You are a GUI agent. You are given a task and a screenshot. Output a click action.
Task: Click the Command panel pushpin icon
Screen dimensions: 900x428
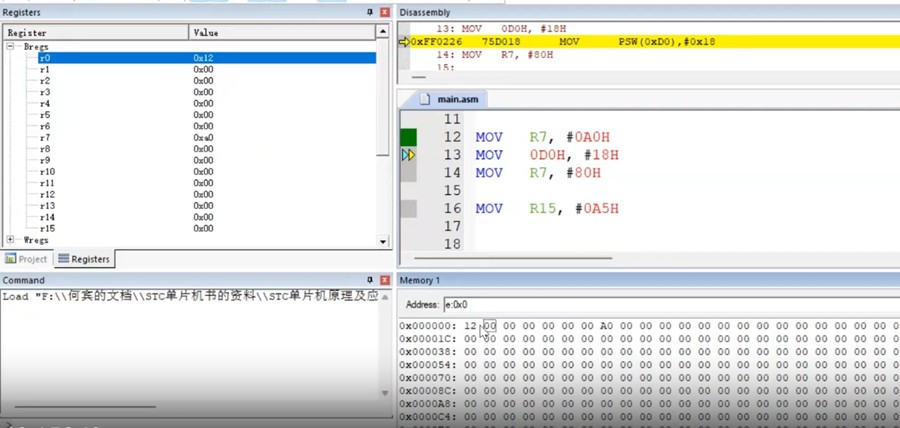pos(370,279)
